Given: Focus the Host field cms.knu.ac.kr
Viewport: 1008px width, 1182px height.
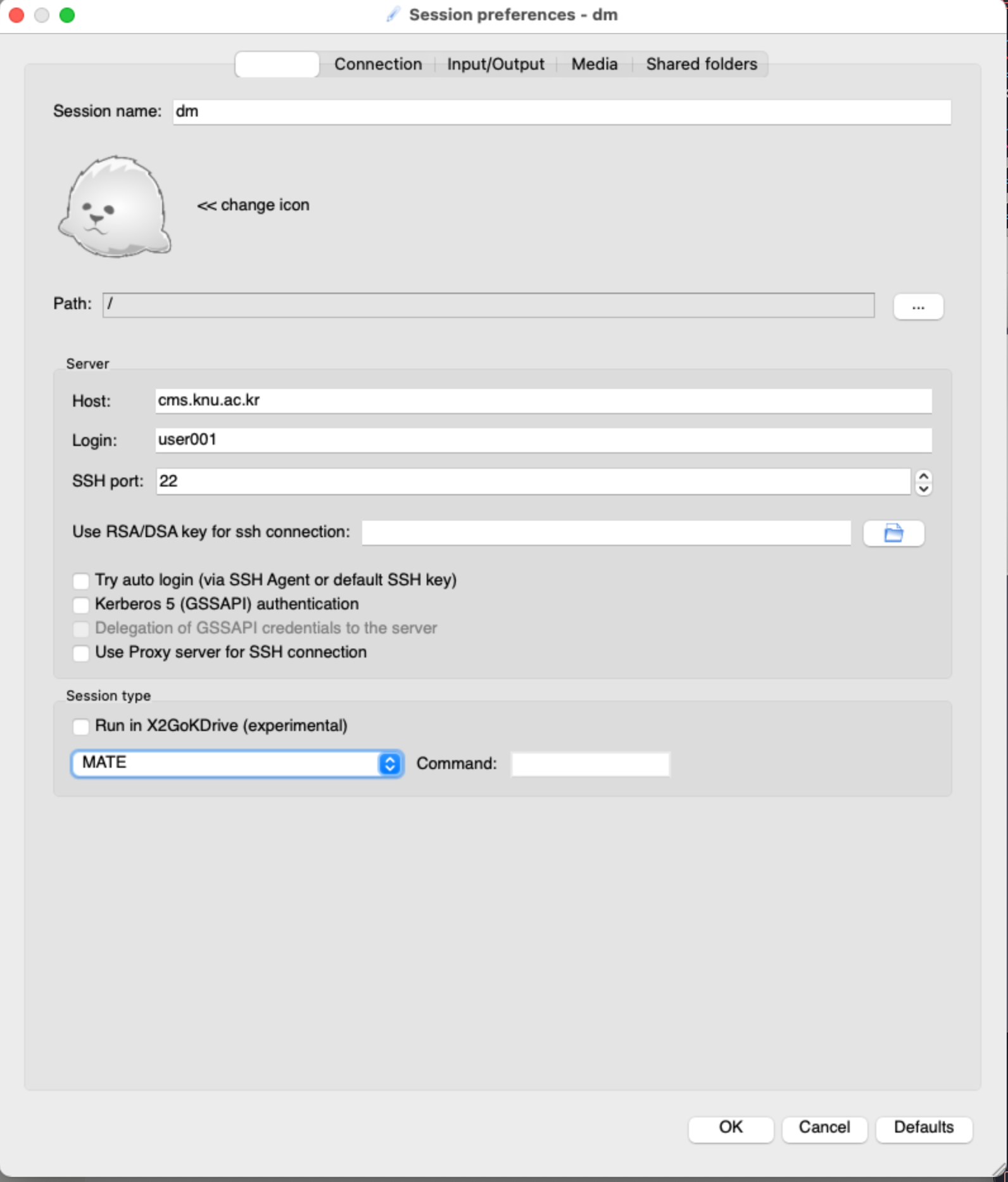Looking at the screenshot, I should point(543,401).
